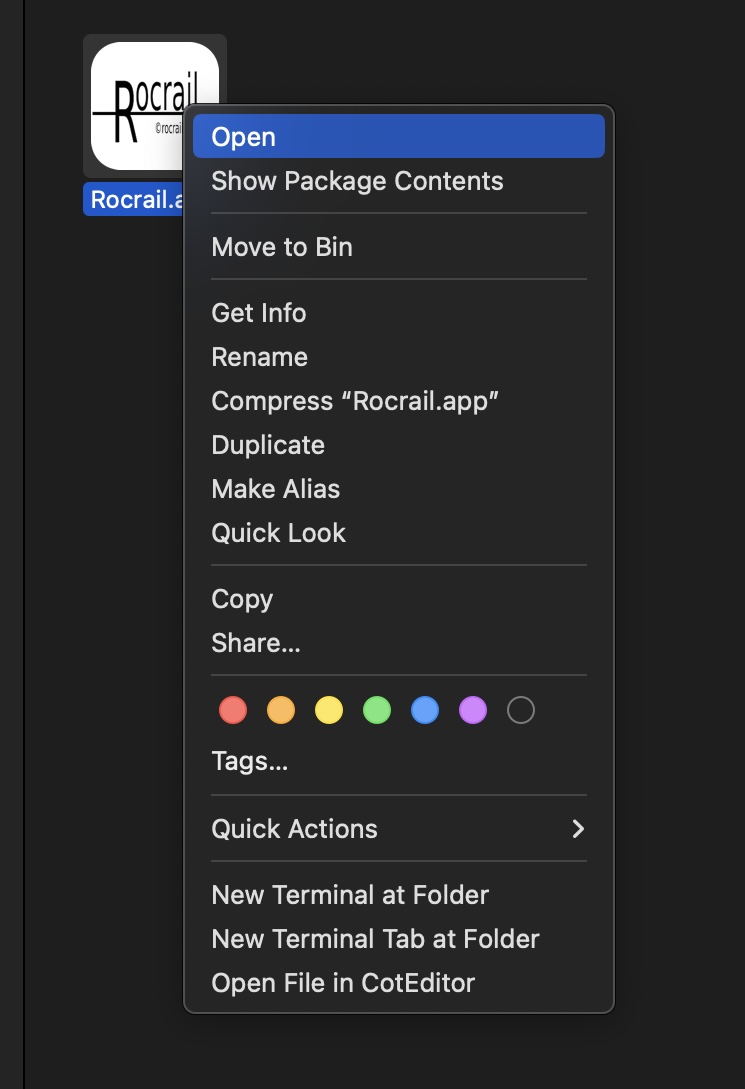
Task: Apply the blue tag color
Action: [425, 711]
